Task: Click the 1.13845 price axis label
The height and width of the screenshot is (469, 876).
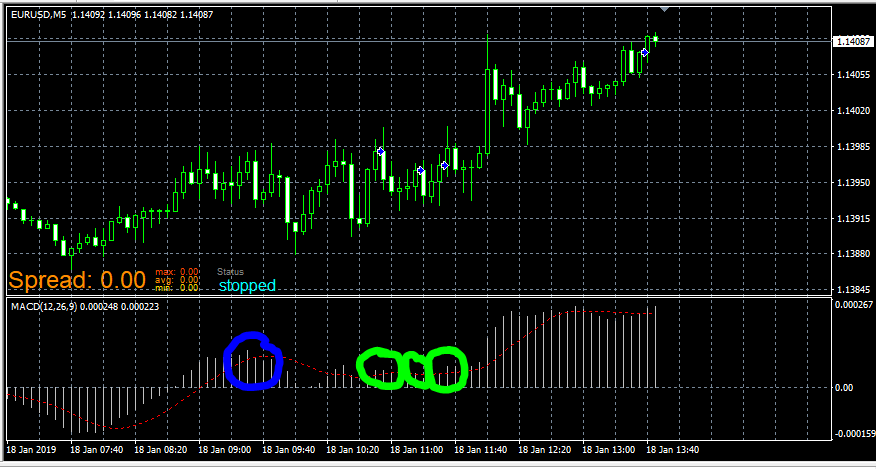Action: [x=852, y=290]
